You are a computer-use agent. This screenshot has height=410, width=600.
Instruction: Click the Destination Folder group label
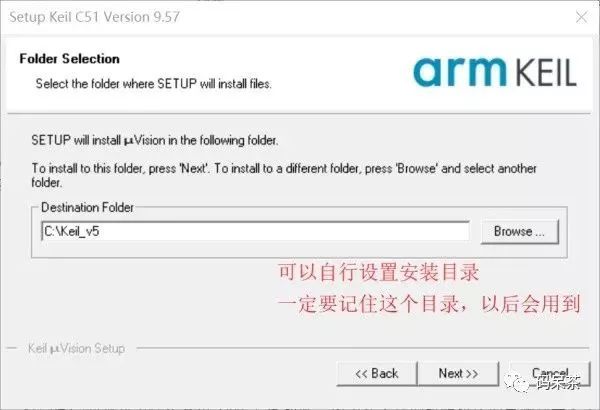87,207
